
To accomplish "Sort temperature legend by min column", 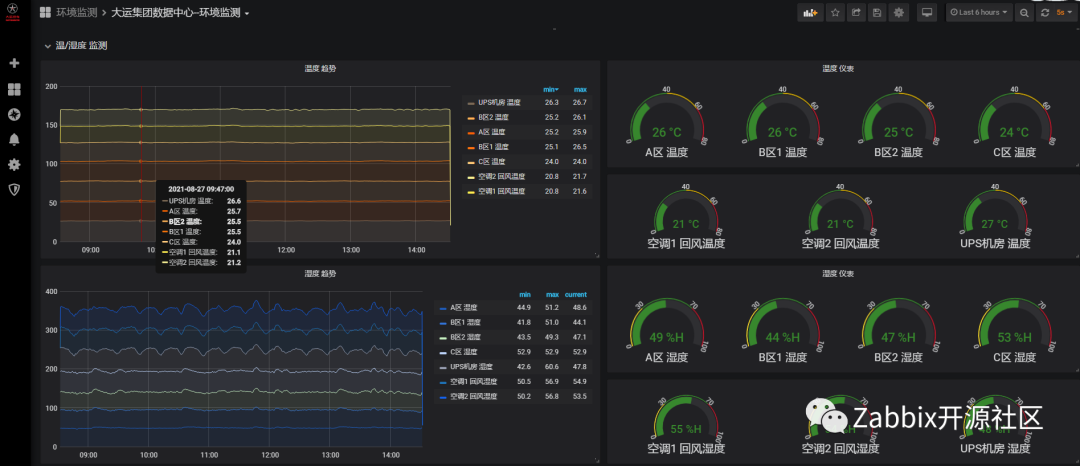I will (x=550, y=89).
